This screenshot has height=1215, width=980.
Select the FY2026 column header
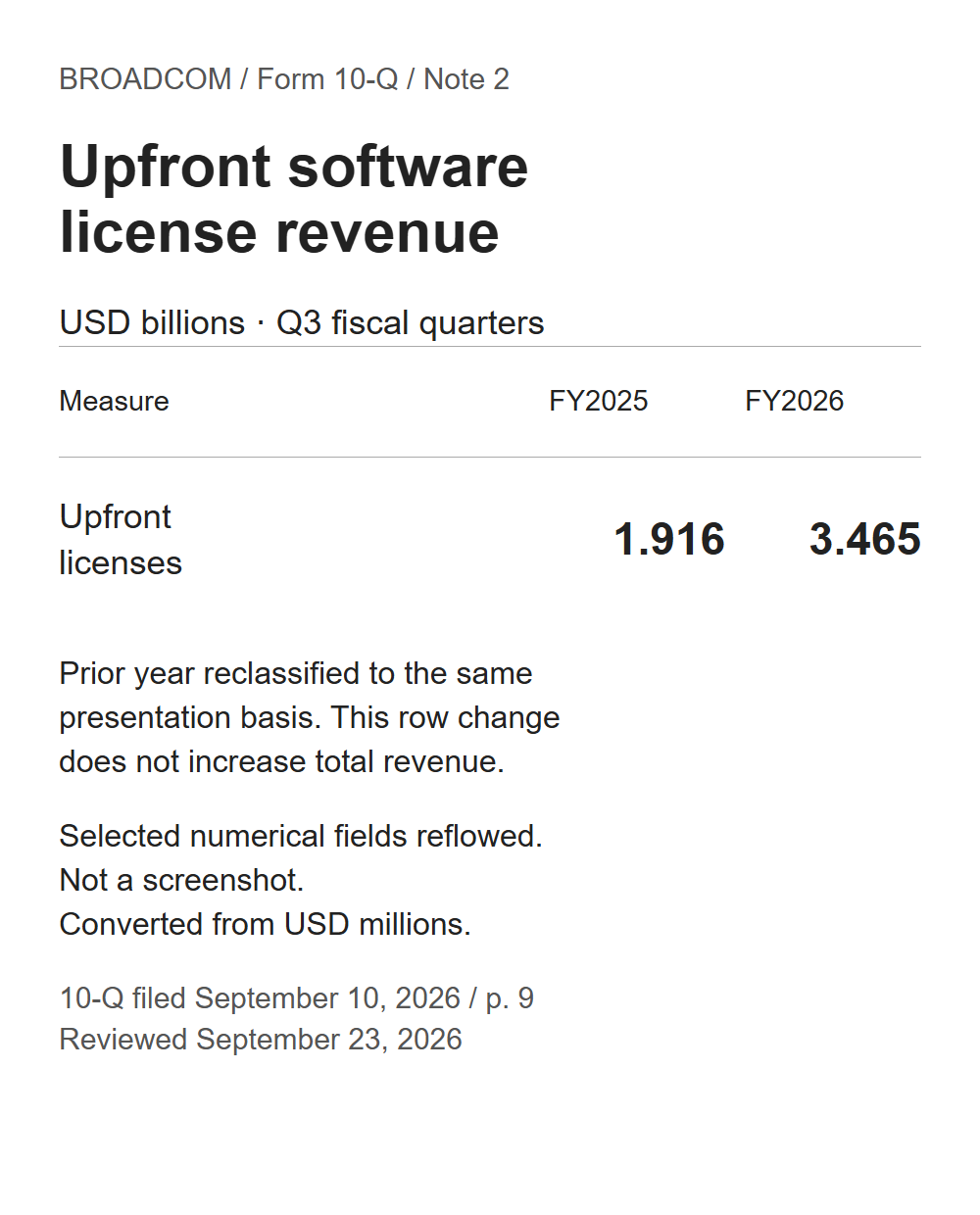point(794,401)
